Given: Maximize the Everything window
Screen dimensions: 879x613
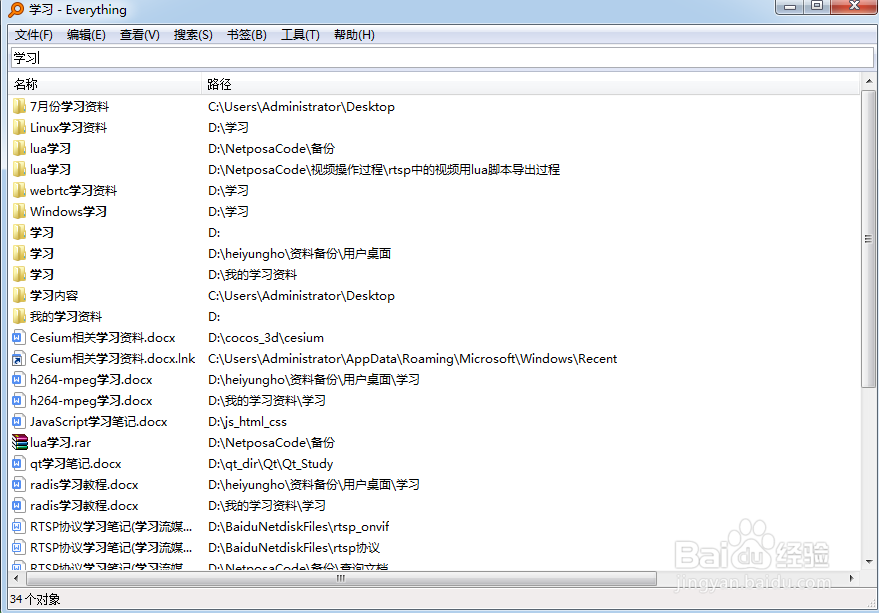Looking at the screenshot, I should [817, 6].
